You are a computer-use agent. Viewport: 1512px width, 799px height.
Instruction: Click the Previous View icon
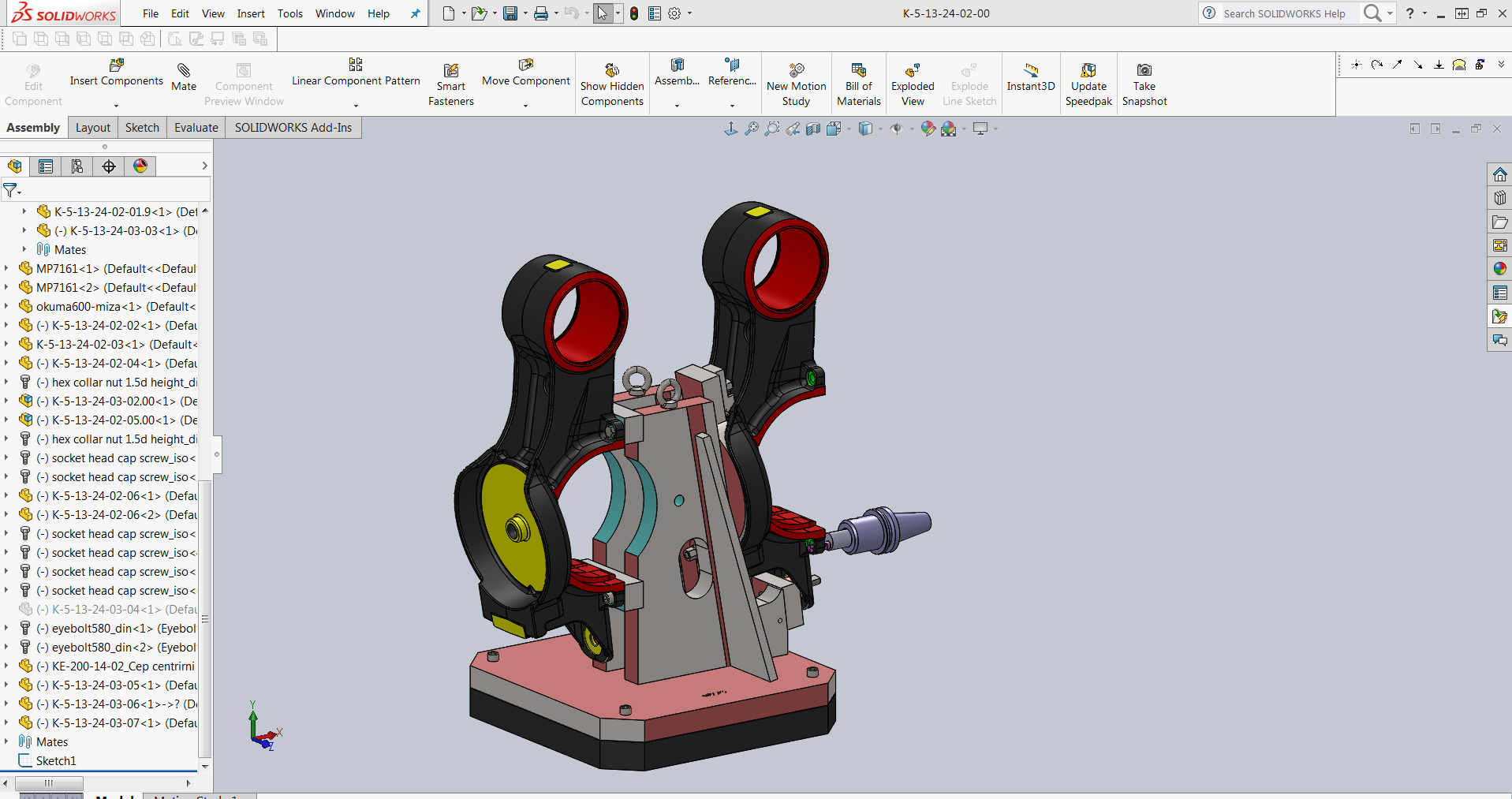(x=793, y=129)
